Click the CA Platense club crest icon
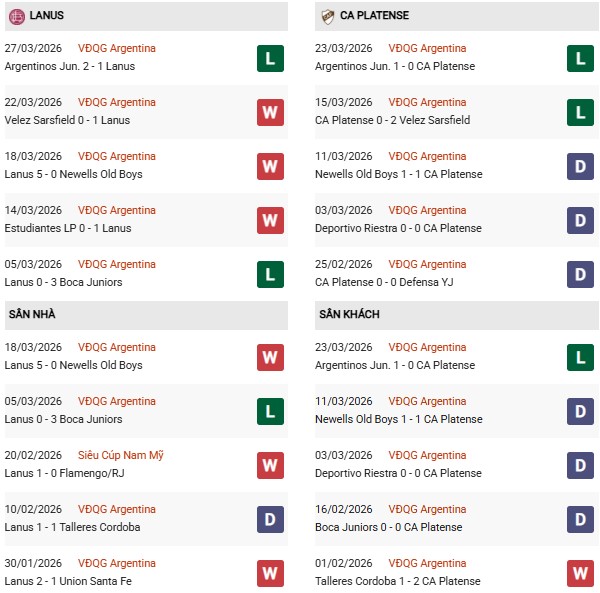The height and width of the screenshot is (593, 600). [327, 16]
